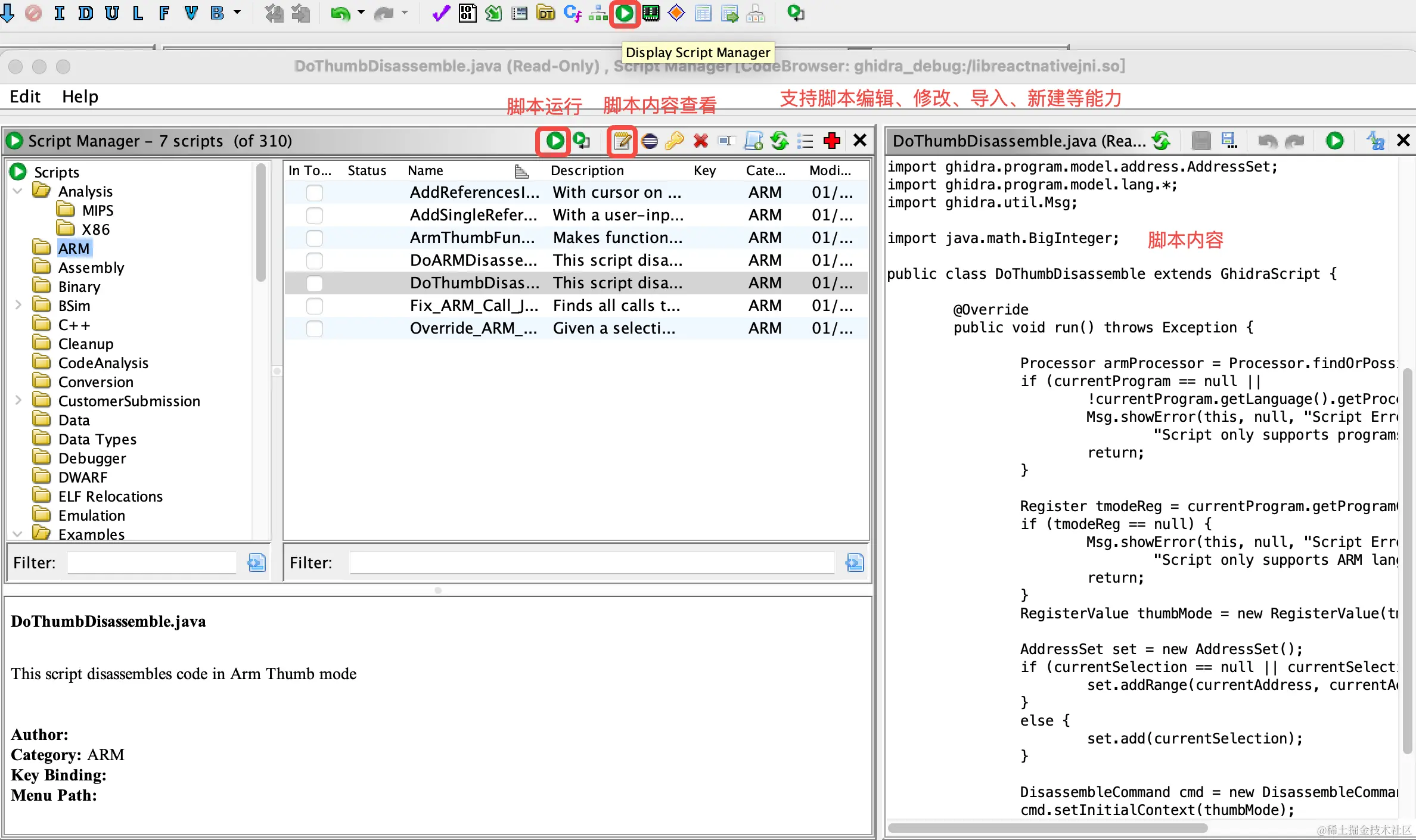1416x840 pixels.
Task: Click filter options button beside table Filter
Action: tap(855, 562)
